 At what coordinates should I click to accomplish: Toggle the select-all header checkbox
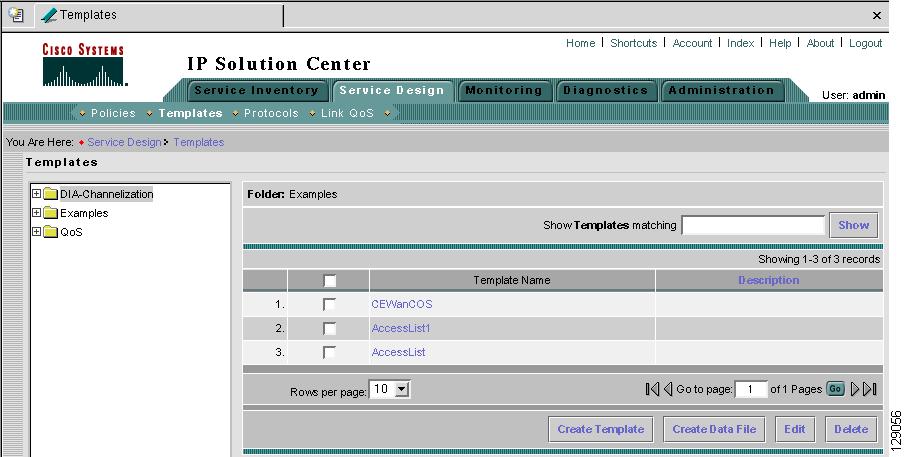tap(329, 281)
